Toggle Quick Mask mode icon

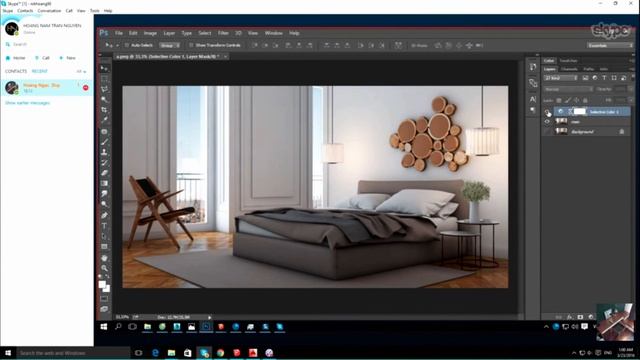(104, 298)
